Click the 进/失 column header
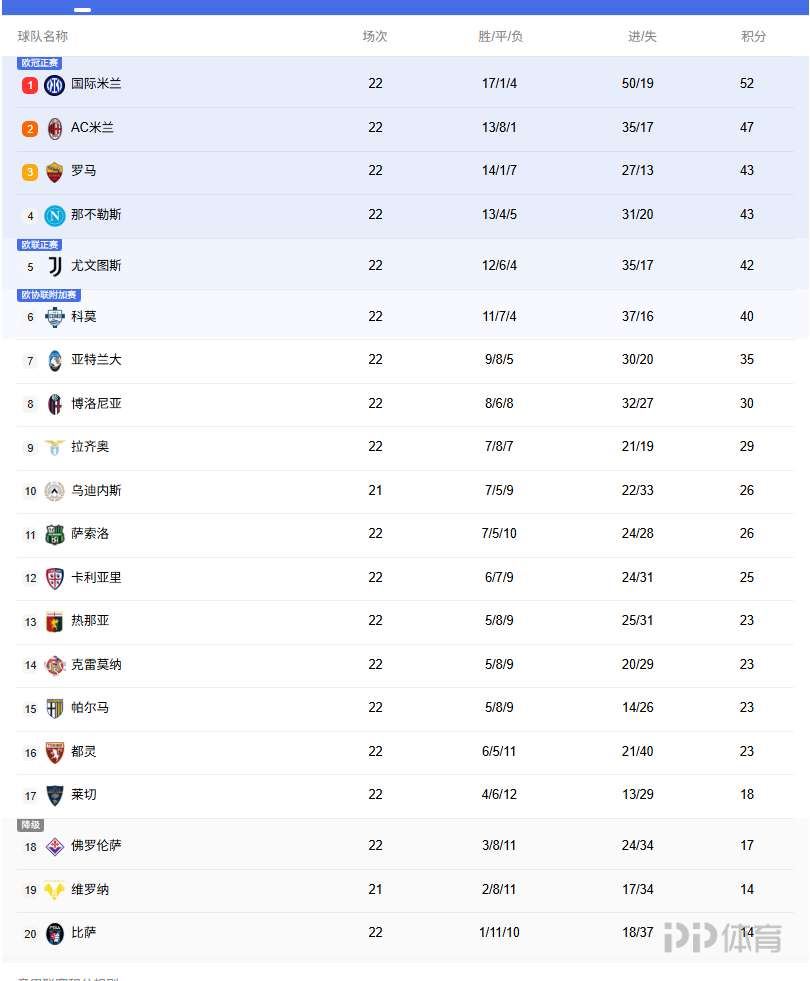810x981 pixels. 642,36
